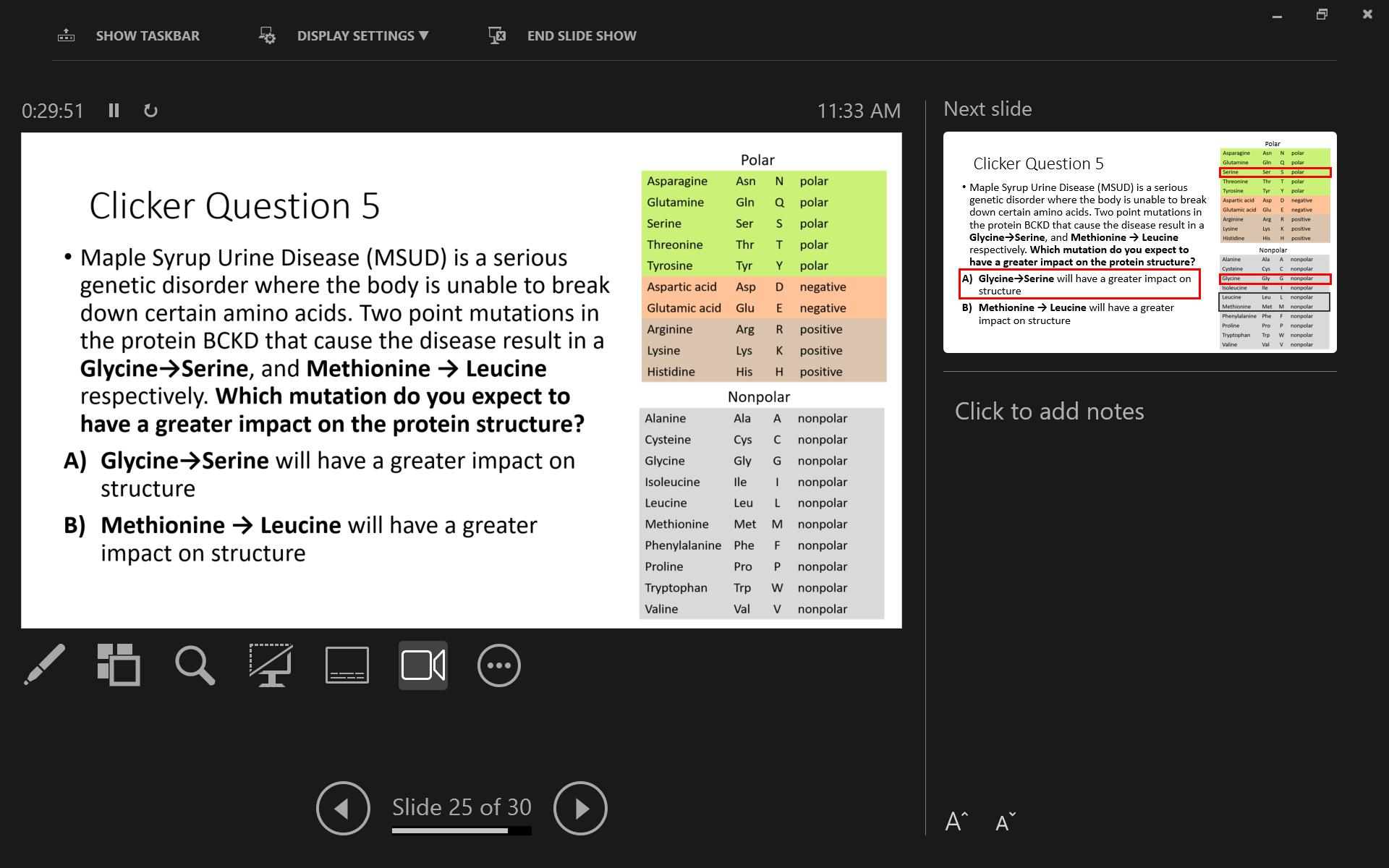
Task: Click the current slide showing Clicker Question 5
Action: click(462, 380)
